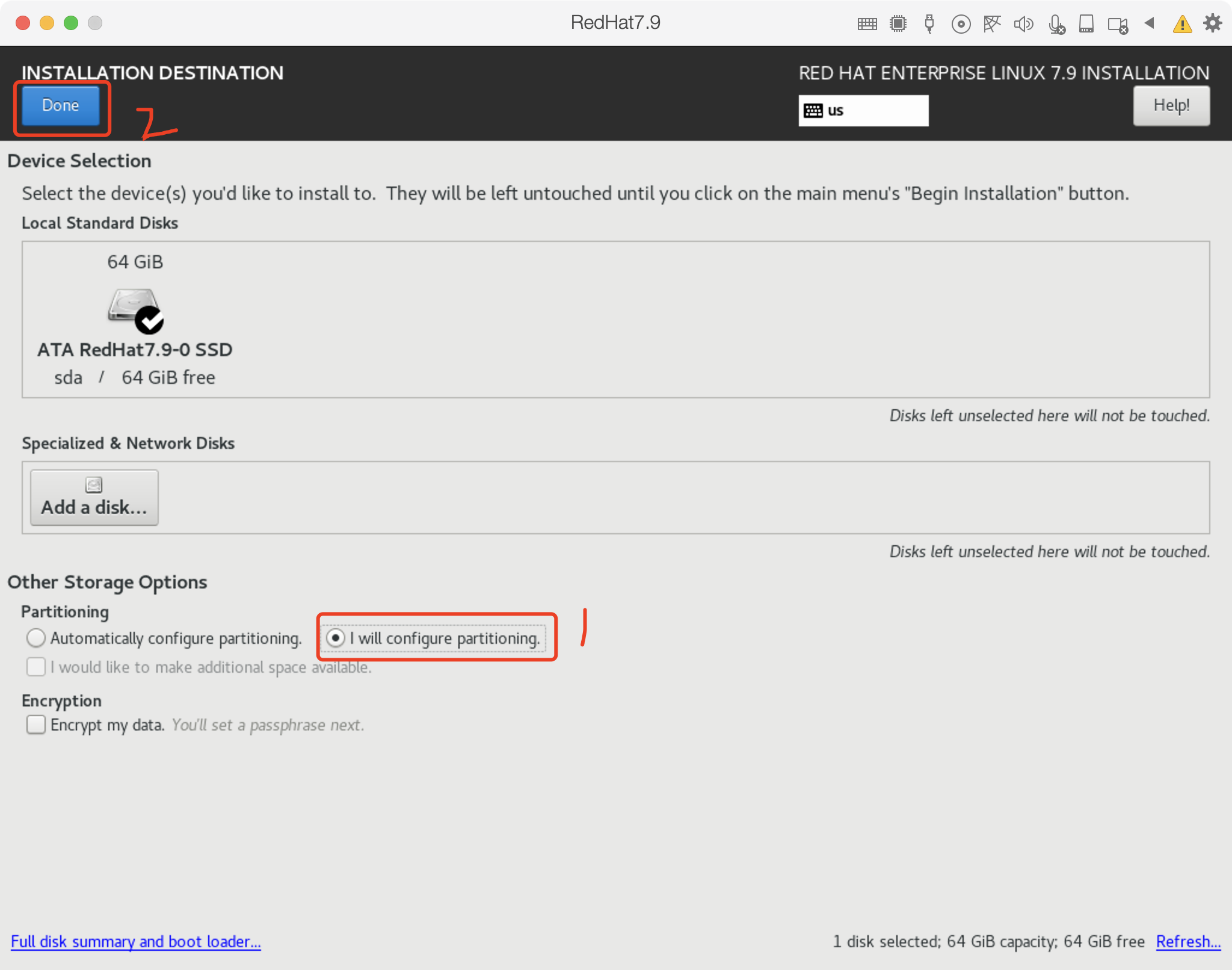Click the yellow warning triangle icon
1232x970 pixels.
point(1182,24)
